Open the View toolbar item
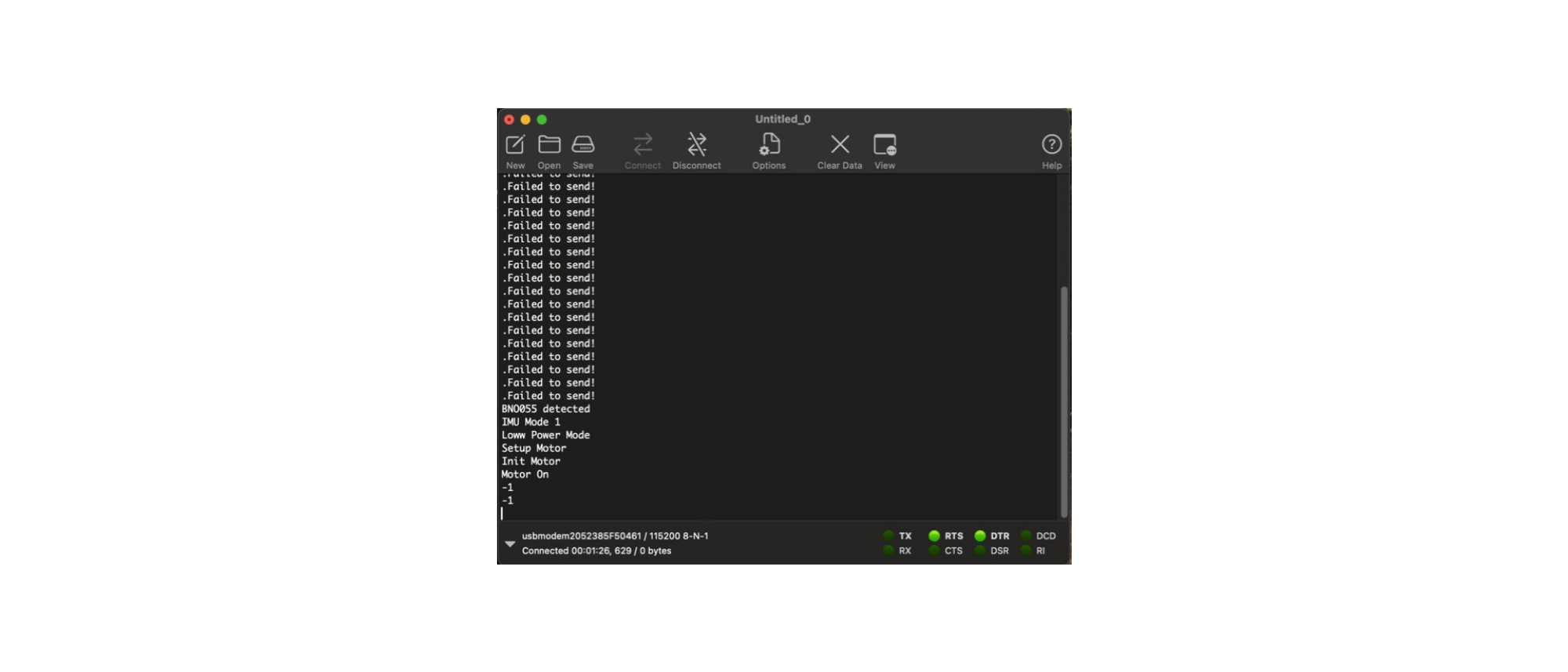This screenshot has height=672, width=1568. tap(884, 145)
